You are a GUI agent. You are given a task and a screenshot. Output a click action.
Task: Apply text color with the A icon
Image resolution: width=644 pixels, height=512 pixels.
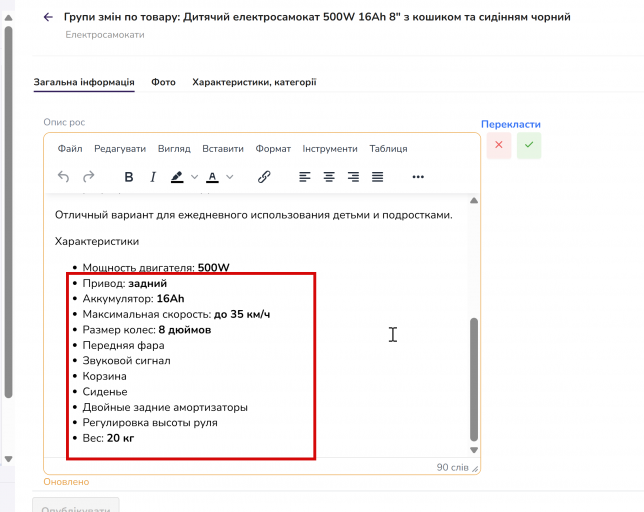pyautogui.click(x=212, y=177)
